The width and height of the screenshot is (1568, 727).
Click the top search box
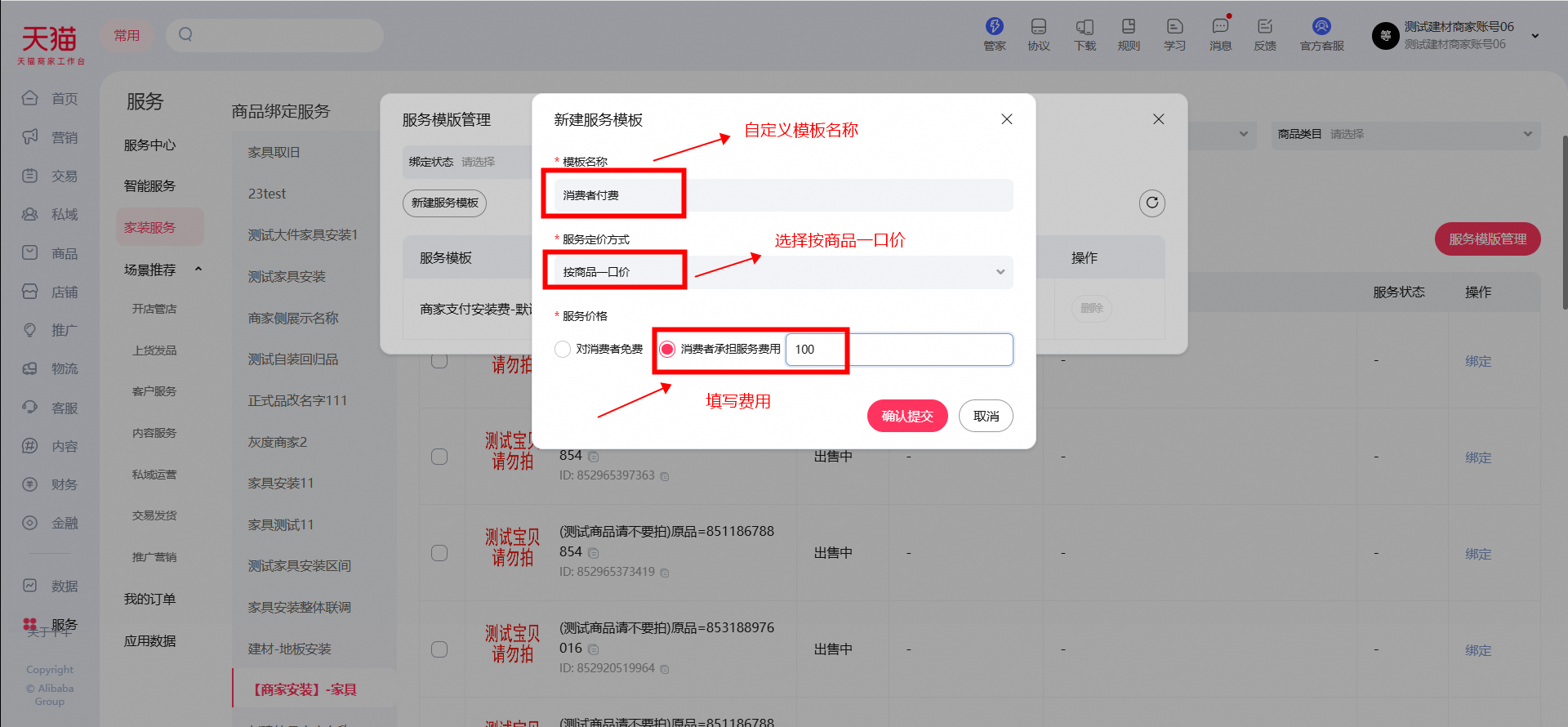274,34
